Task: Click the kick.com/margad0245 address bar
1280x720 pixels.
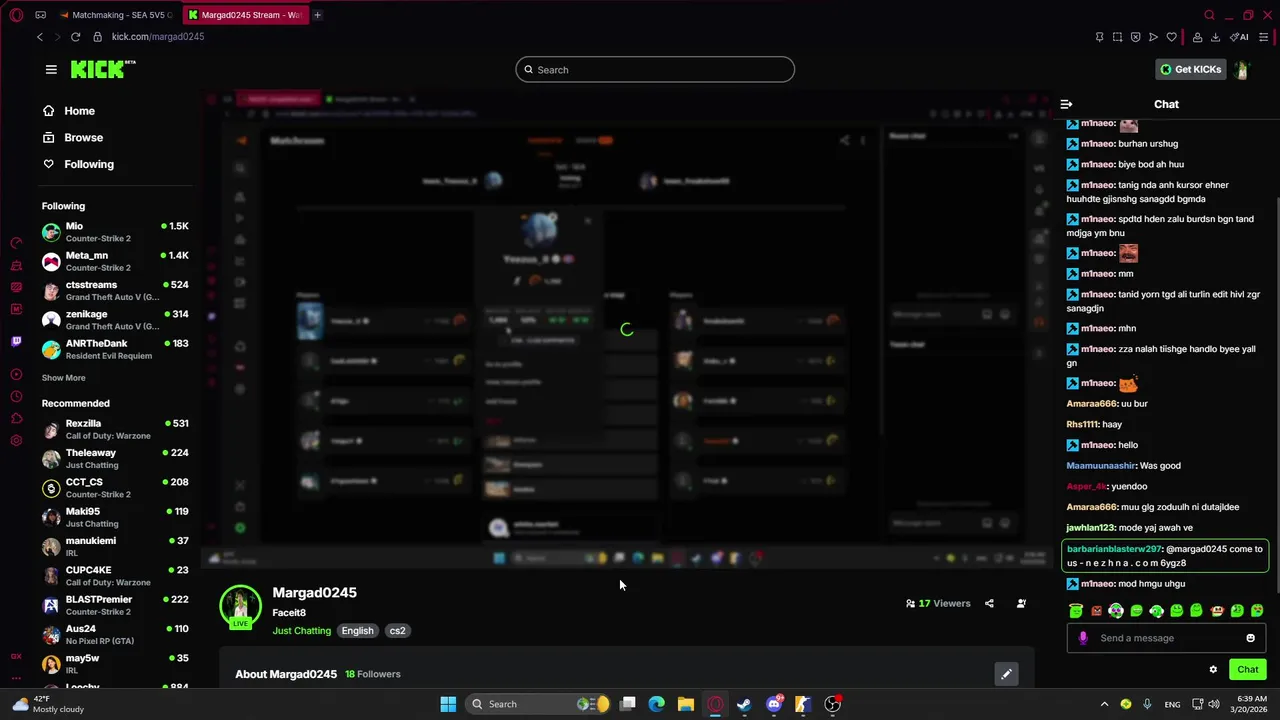Action: (x=158, y=37)
